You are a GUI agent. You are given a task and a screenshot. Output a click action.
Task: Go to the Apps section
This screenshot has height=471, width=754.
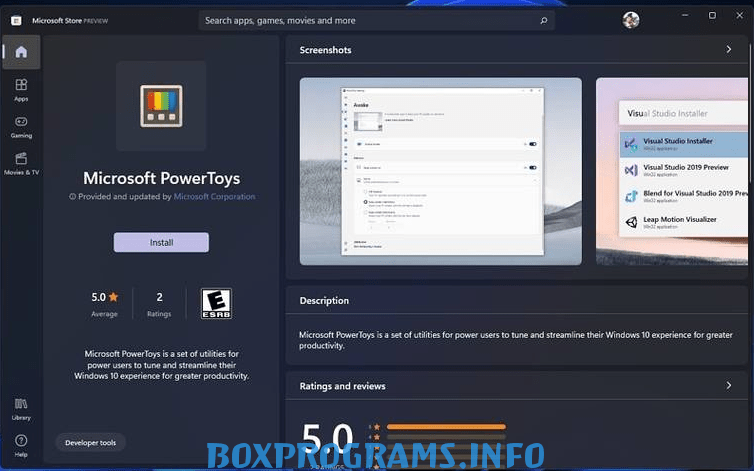click(x=21, y=90)
